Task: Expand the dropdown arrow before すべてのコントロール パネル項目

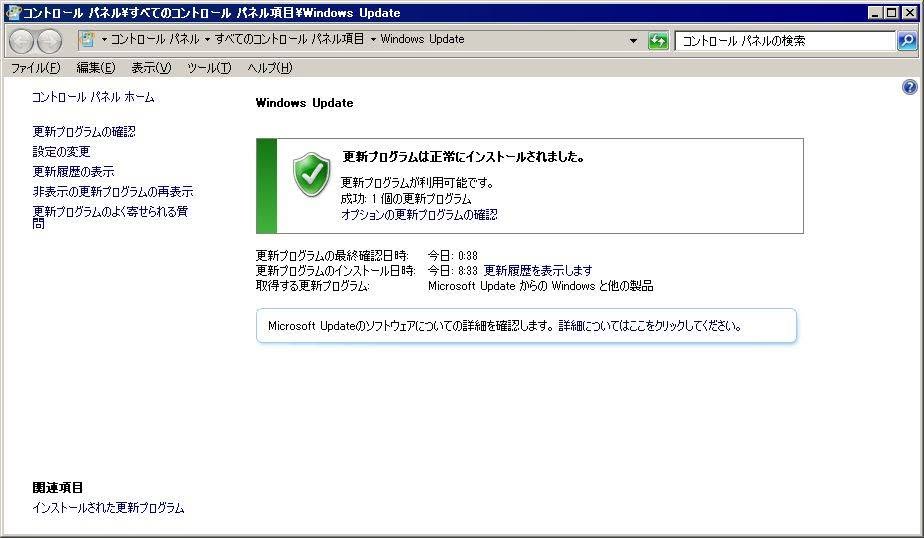Action: tap(207, 39)
